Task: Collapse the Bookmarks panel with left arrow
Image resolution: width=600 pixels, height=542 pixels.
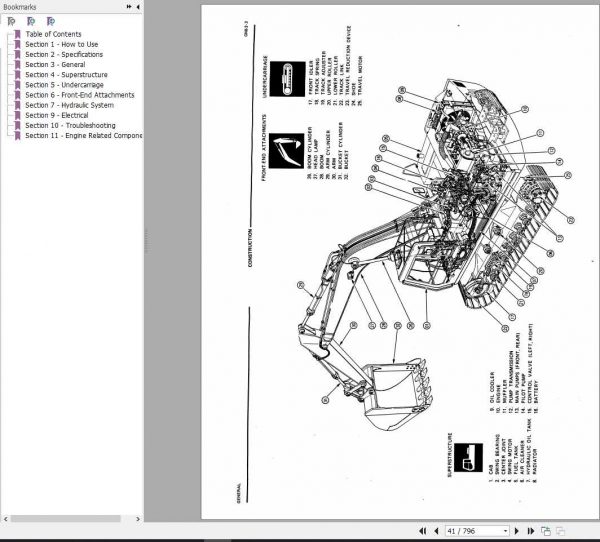Action: 138,7
